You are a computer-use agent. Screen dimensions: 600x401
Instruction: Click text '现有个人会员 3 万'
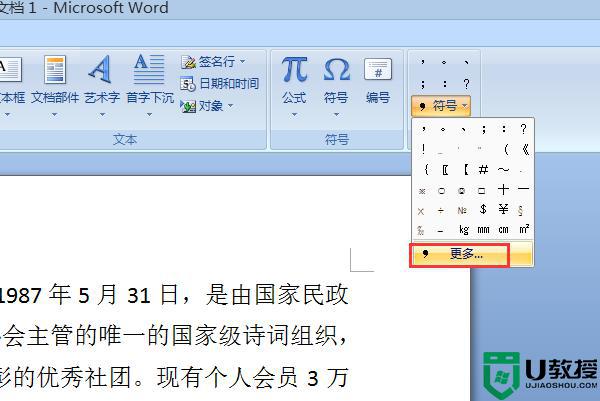point(252,377)
